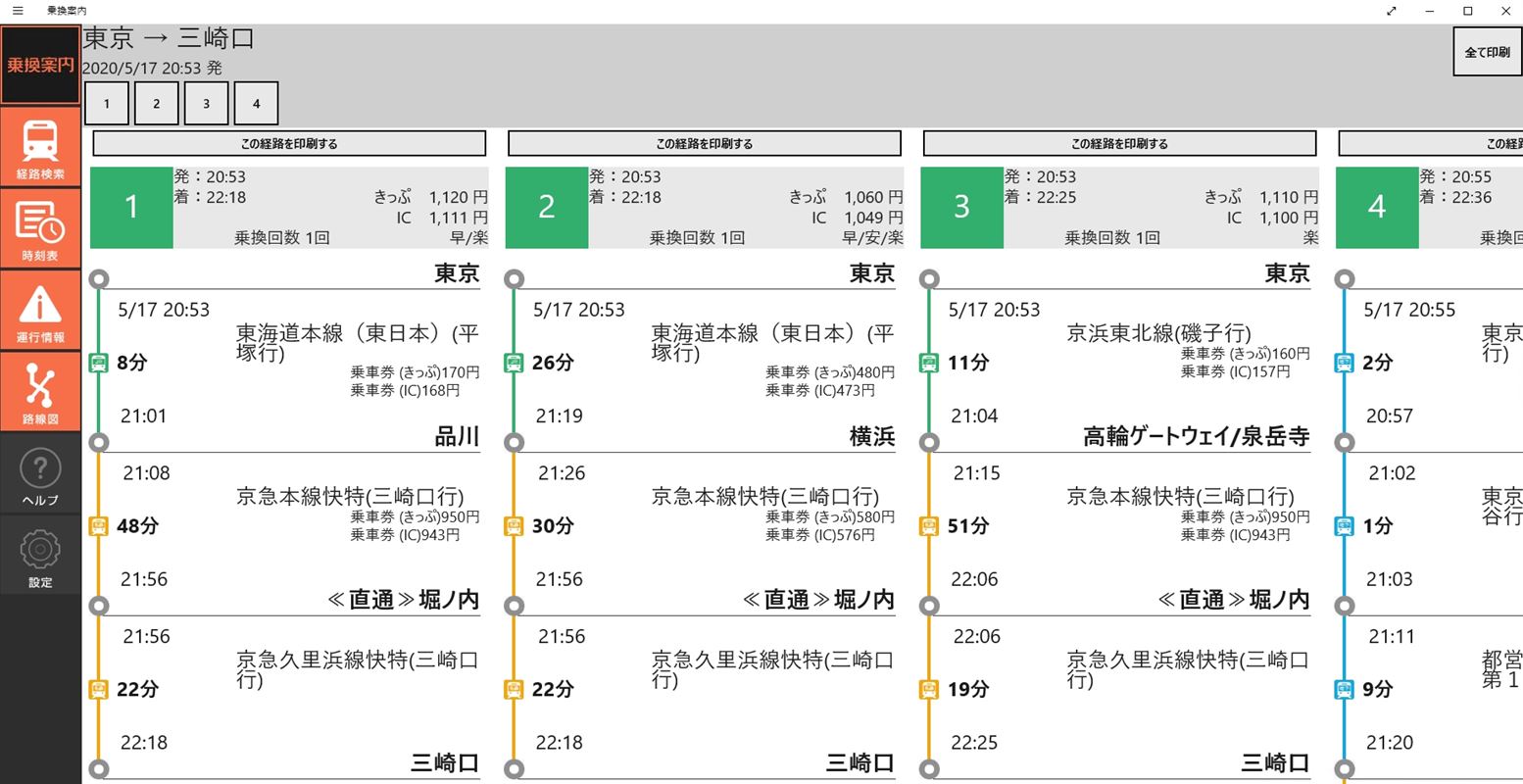Click the yellow train icon at 19分 in route 3
The width and height of the screenshot is (1523, 784).
point(929,690)
